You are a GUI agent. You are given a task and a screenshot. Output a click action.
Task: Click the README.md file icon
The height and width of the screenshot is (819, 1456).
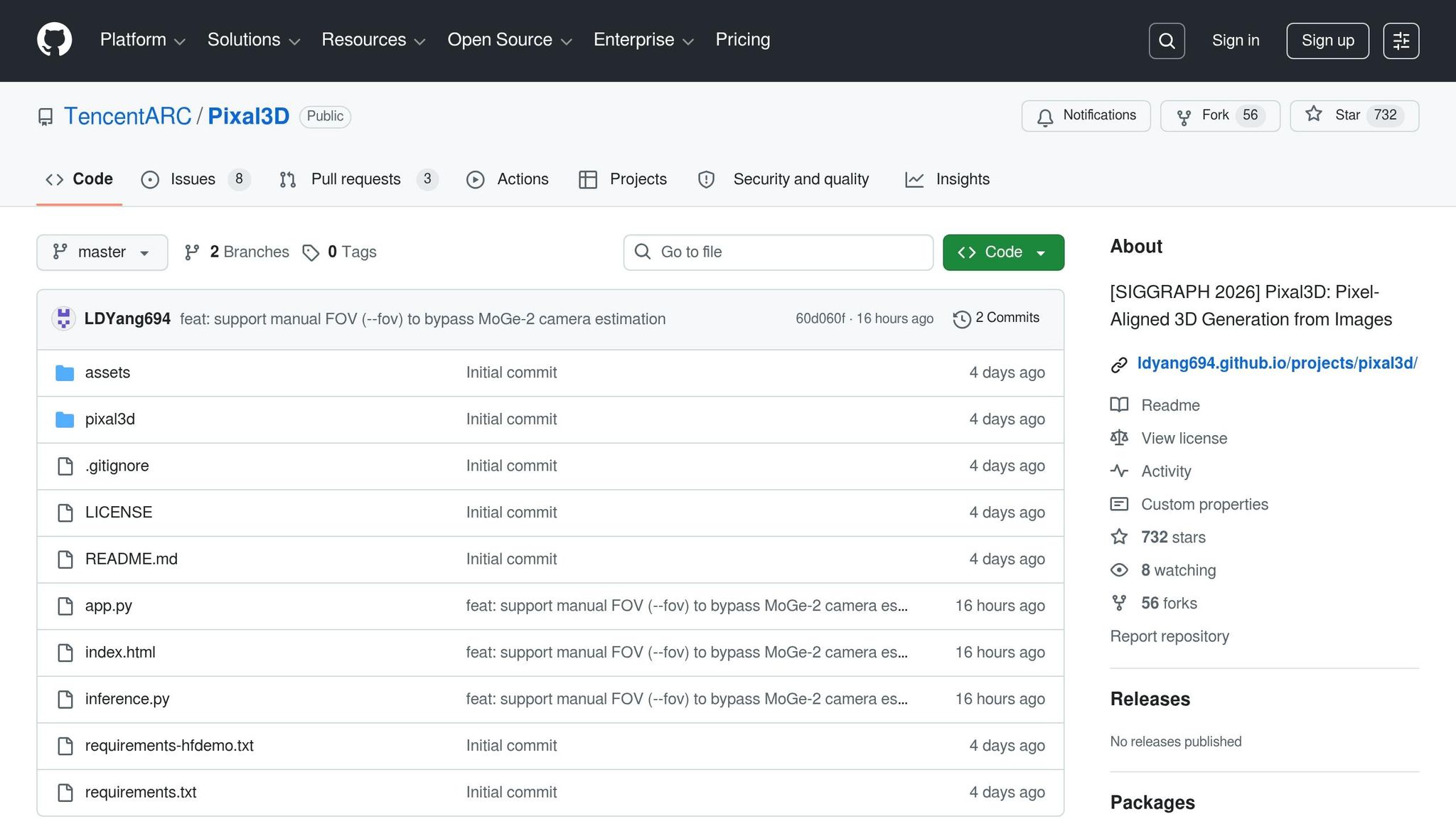pos(65,560)
